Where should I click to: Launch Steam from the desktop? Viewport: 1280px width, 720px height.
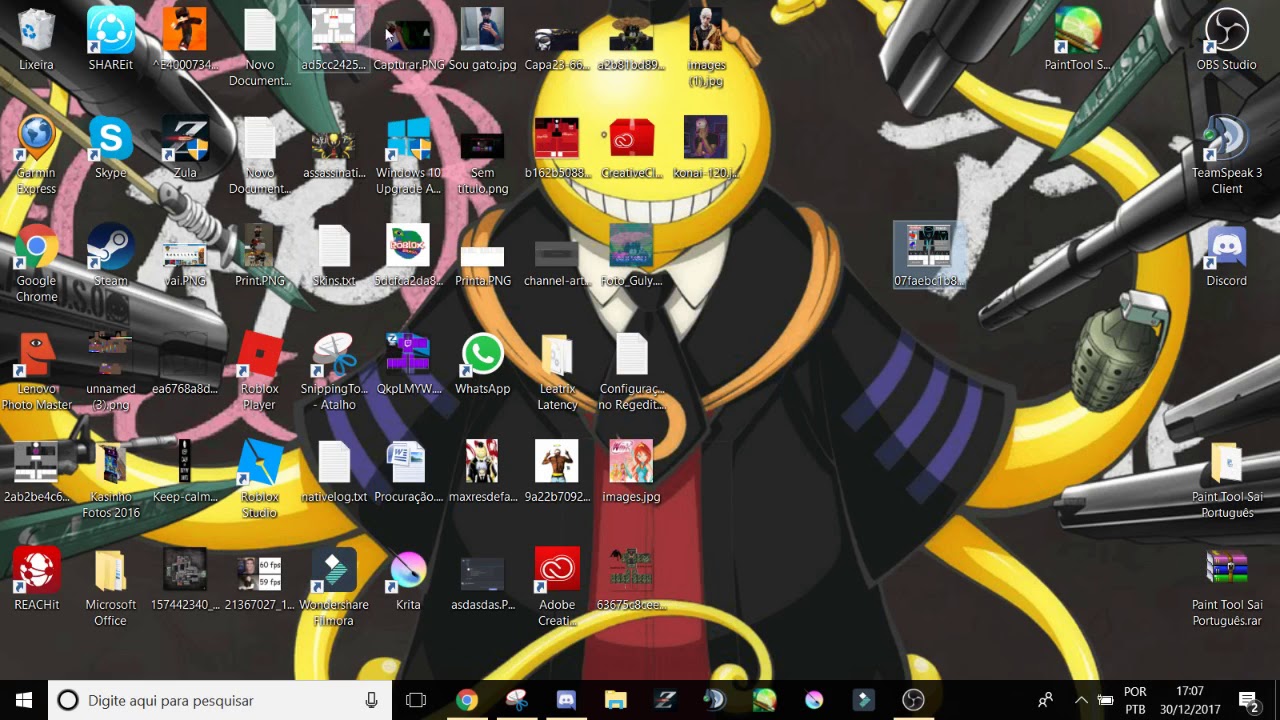point(110,256)
